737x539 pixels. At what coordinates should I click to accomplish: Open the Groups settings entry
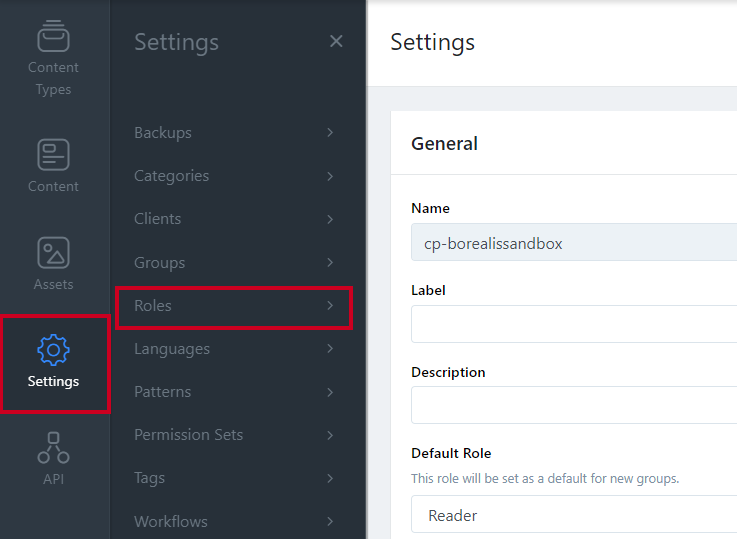(x=234, y=262)
